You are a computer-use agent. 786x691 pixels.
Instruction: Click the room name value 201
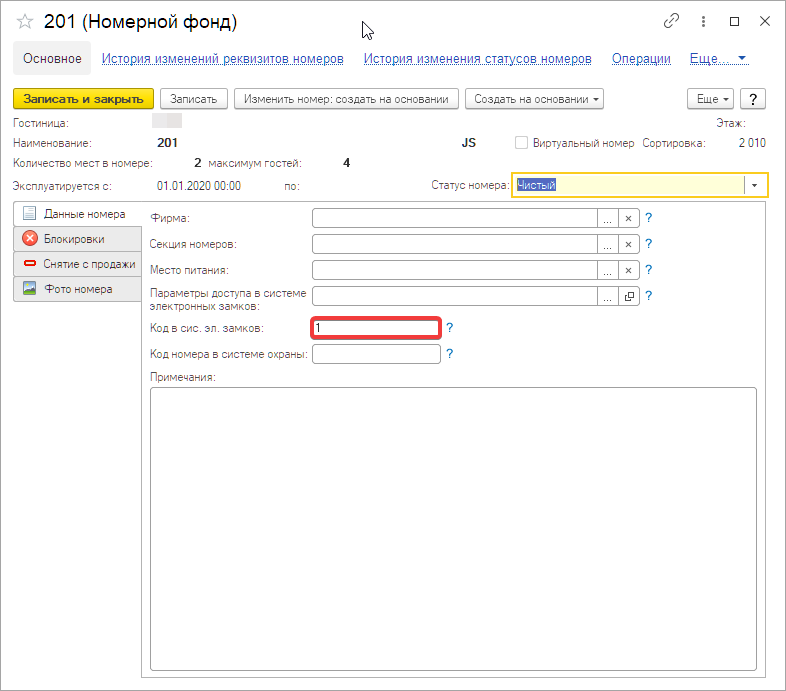[x=167, y=143]
